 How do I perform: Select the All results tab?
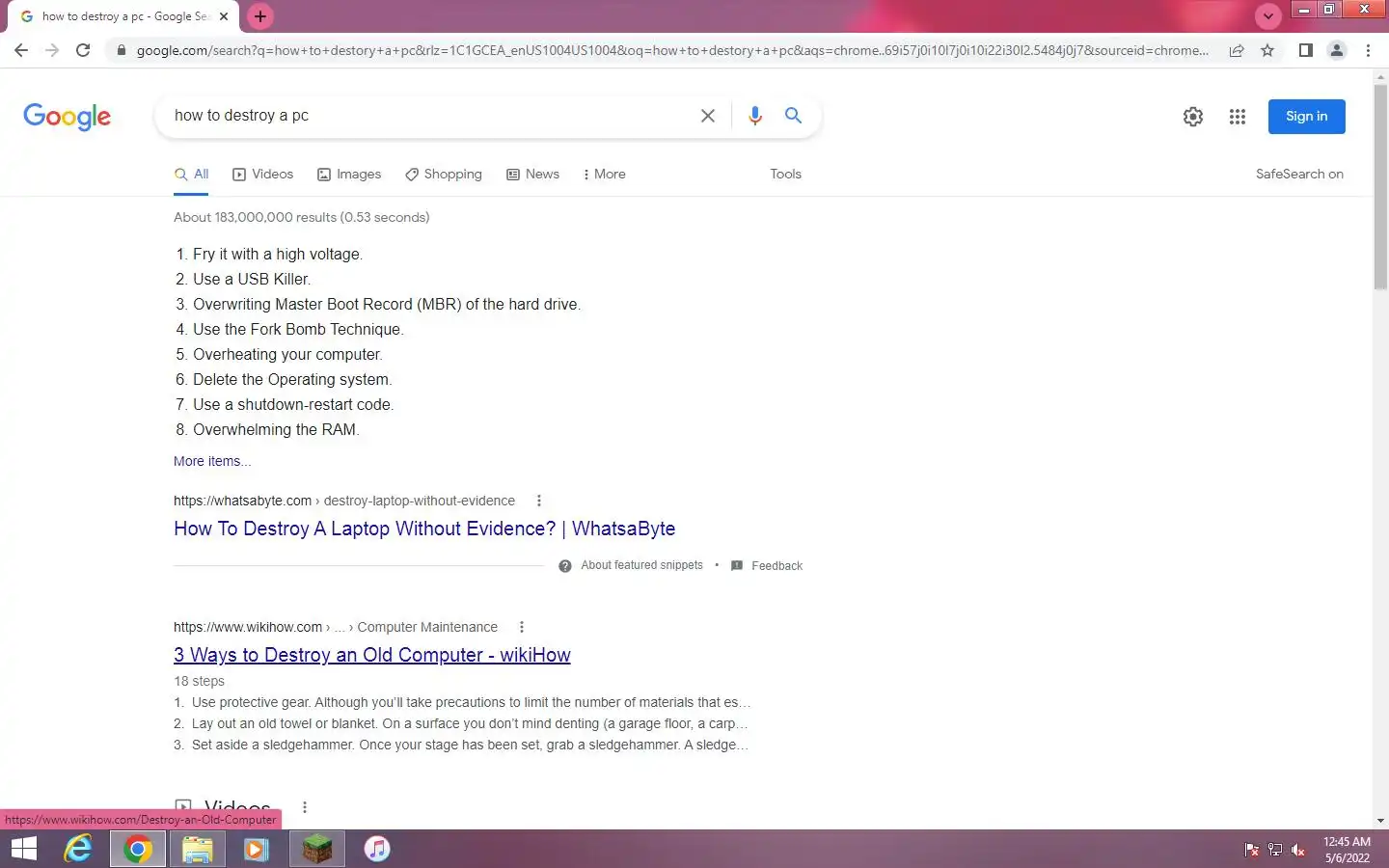pyautogui.click(x=191, y=175)
